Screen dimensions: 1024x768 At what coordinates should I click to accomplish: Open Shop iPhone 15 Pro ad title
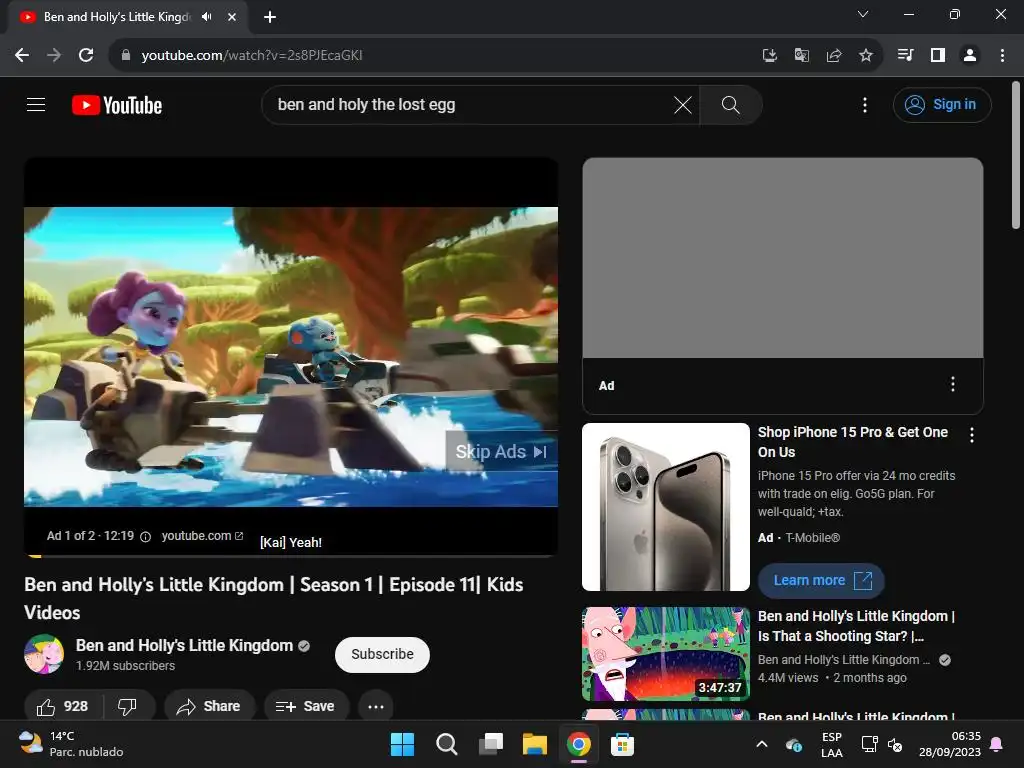(853, 441)
